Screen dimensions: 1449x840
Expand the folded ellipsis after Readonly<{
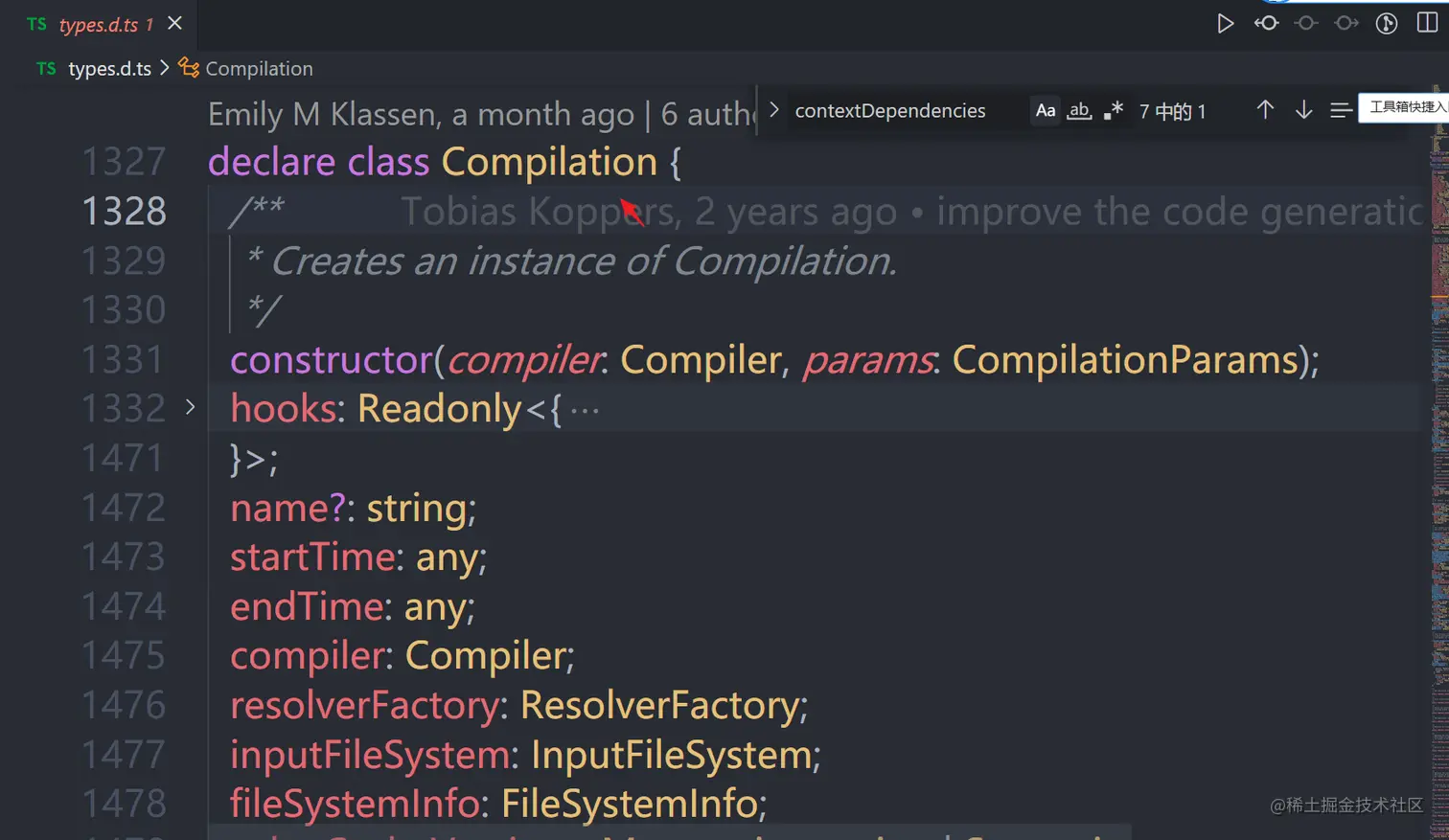click(x=585, y=410)
